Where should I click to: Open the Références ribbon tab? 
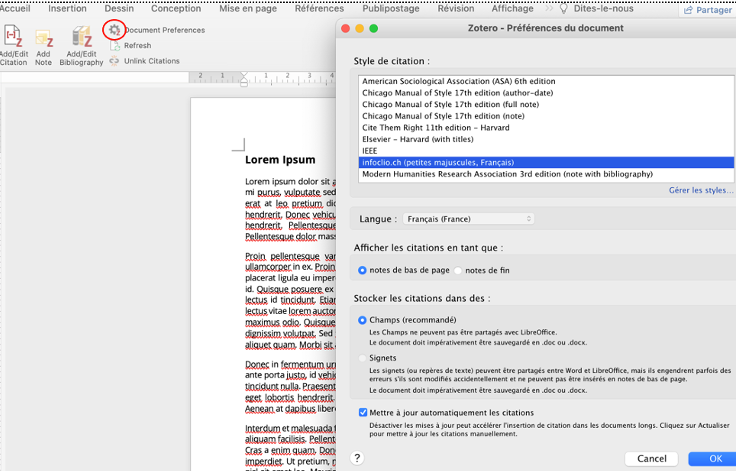(319, 8)
